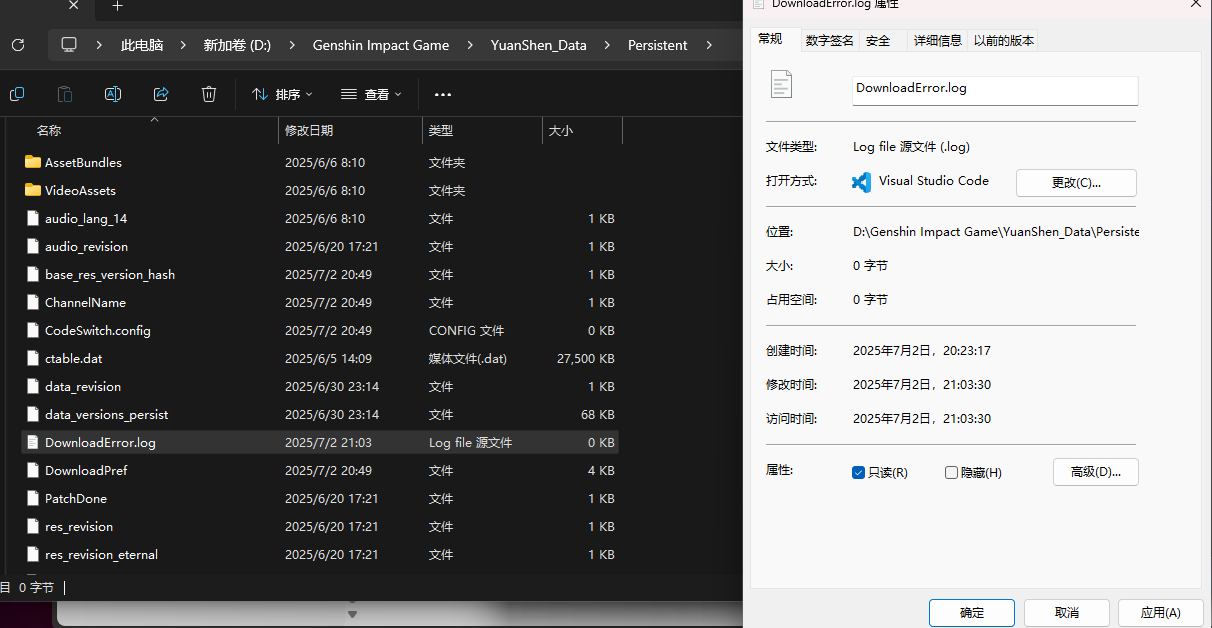Switch to the 安全 tab
The image size is (1212, 628).
(878, 40)
